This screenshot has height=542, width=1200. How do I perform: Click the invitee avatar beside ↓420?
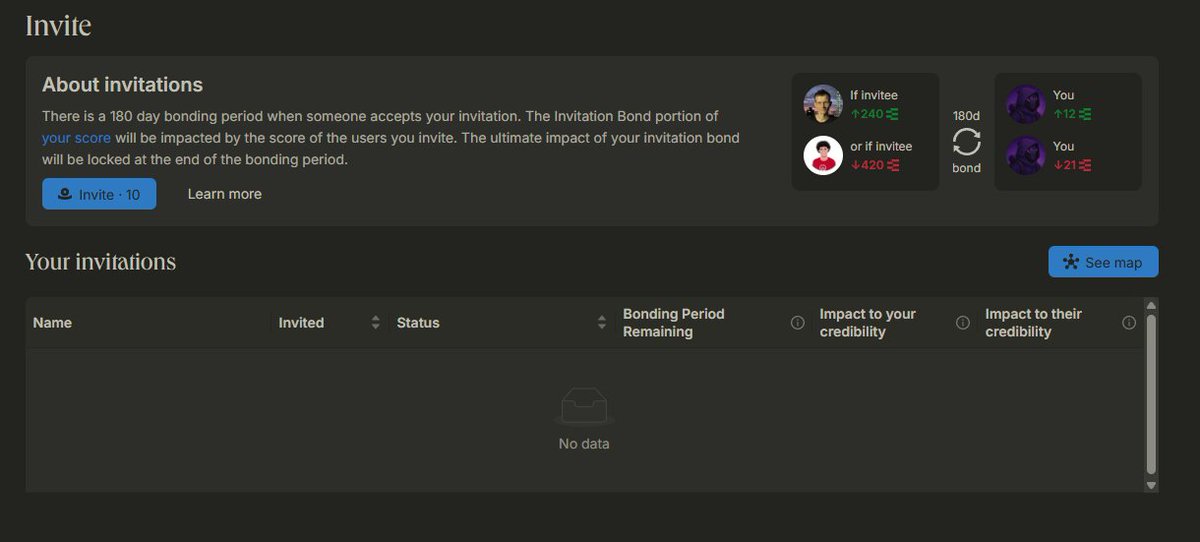(x=823, y=155)
